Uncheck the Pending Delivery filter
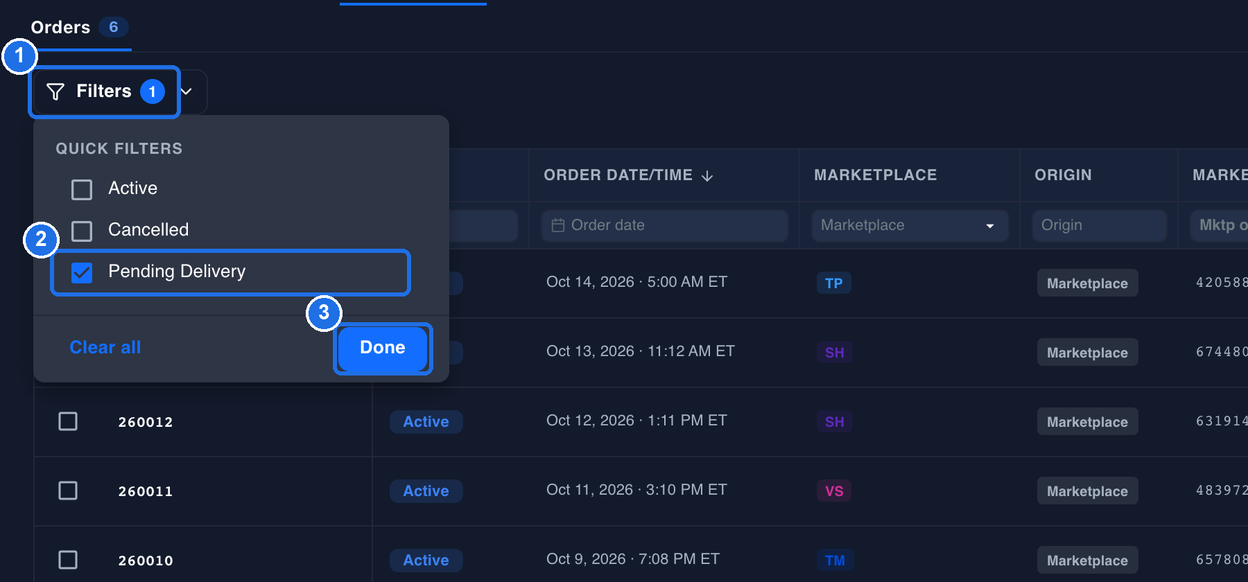1248x582 pixels. click(82, 272)
